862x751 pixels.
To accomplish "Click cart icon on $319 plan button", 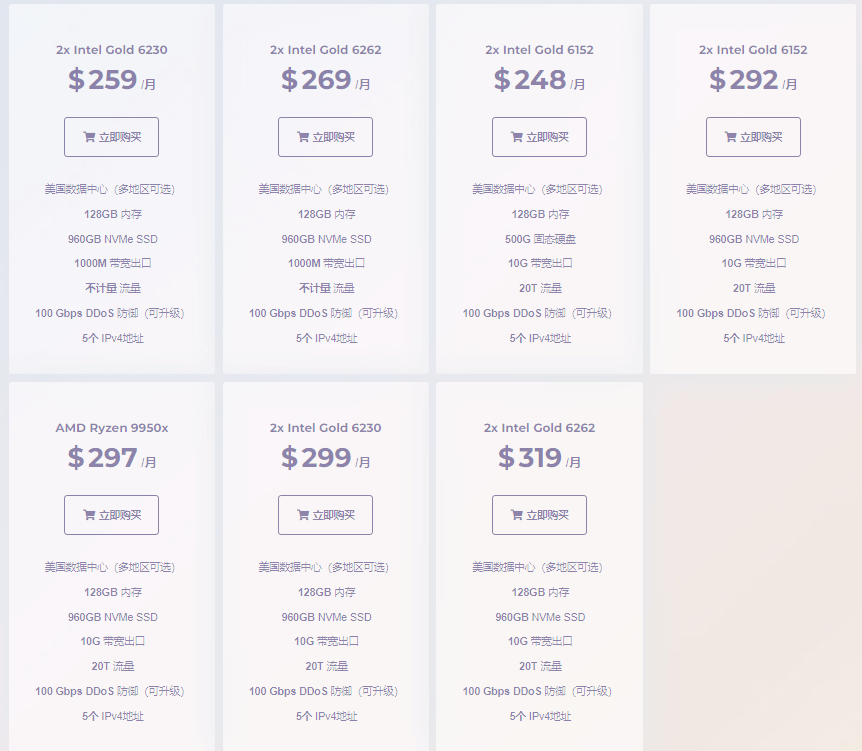I will (x=517, y=515).
